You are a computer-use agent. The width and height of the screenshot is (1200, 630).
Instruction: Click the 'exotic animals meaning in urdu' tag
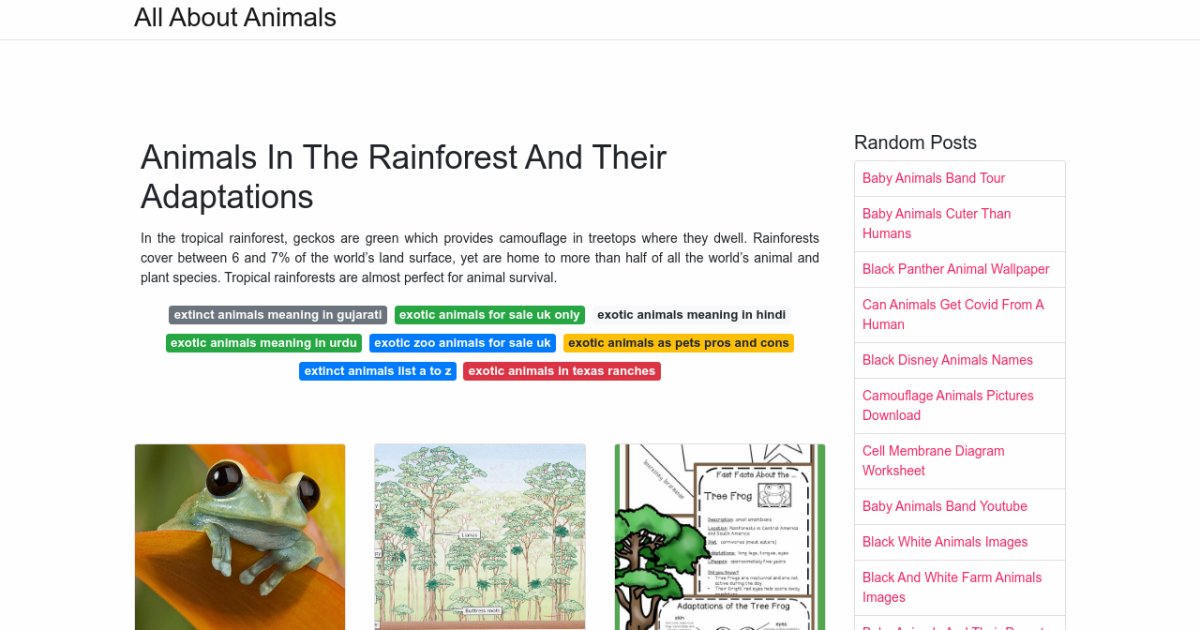pos(263,342)
